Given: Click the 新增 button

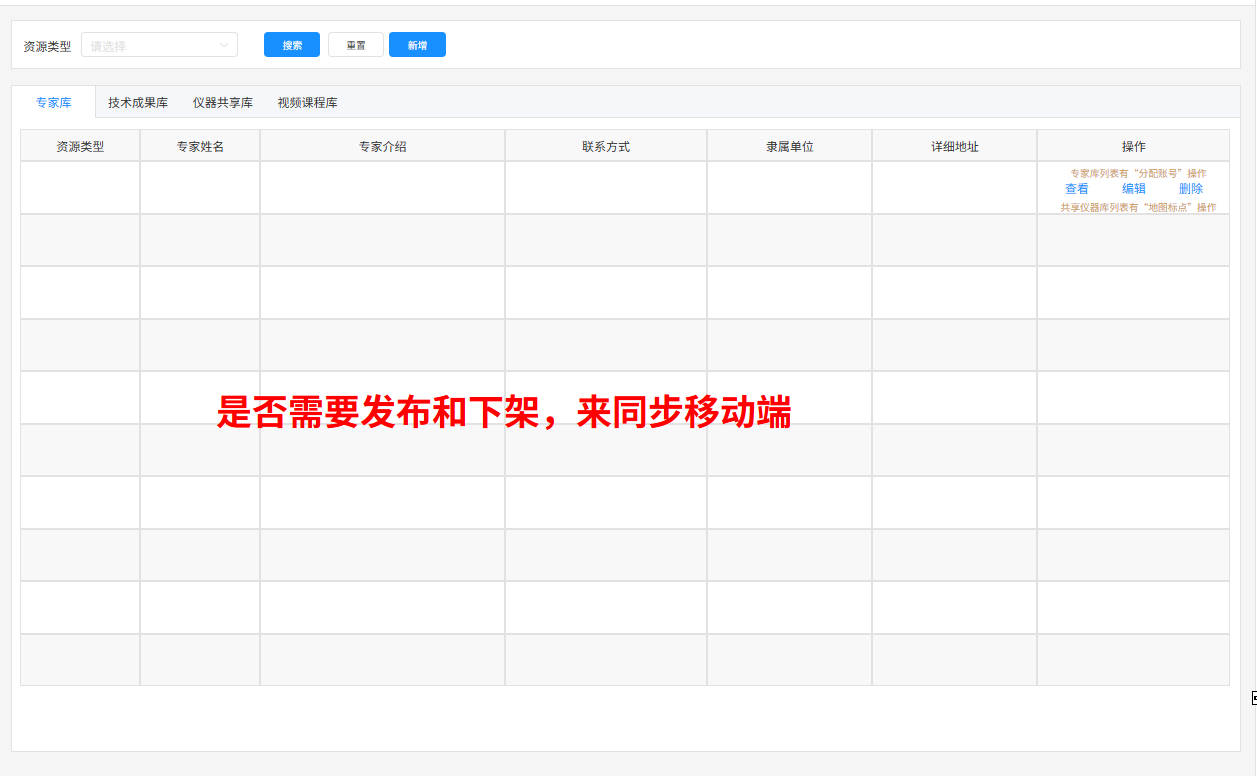Looking at the screenshot, I should point(417,45).
